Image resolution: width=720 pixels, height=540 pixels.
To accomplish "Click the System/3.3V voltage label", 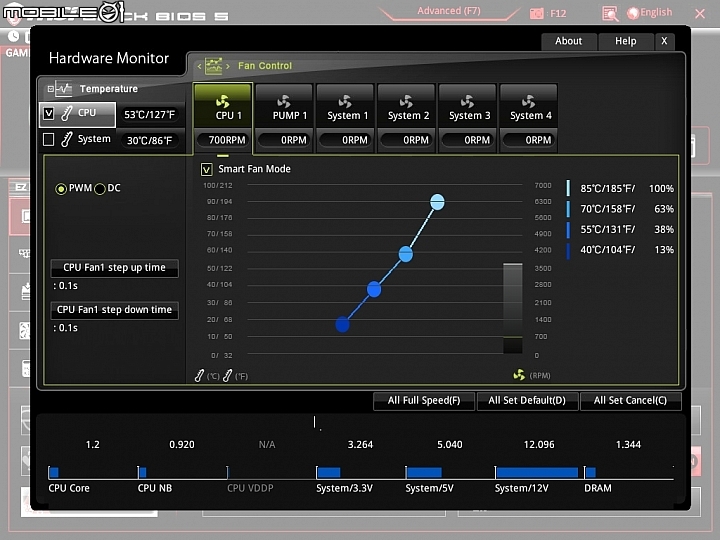I will (x=344, y=488).
